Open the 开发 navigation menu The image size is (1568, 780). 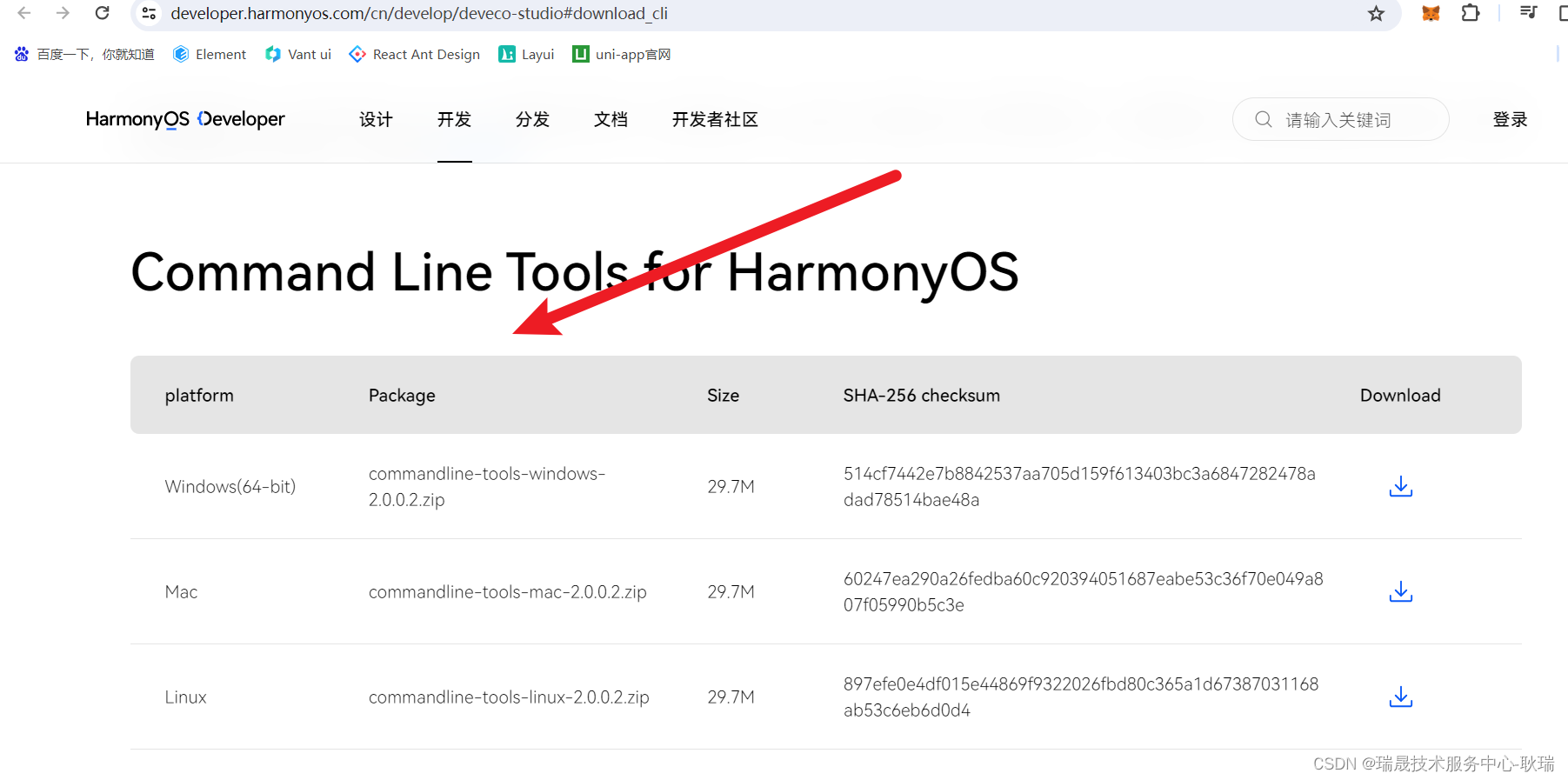454,119
